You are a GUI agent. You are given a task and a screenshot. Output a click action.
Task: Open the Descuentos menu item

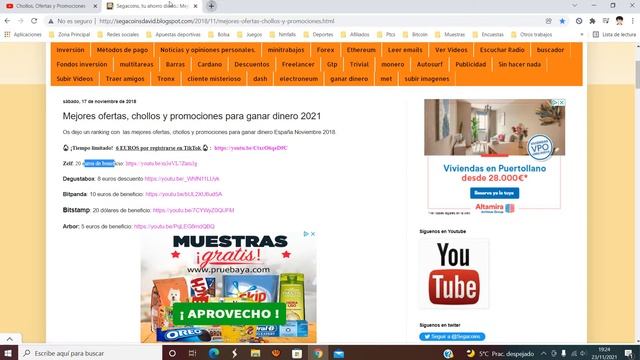tap(252, 64)
